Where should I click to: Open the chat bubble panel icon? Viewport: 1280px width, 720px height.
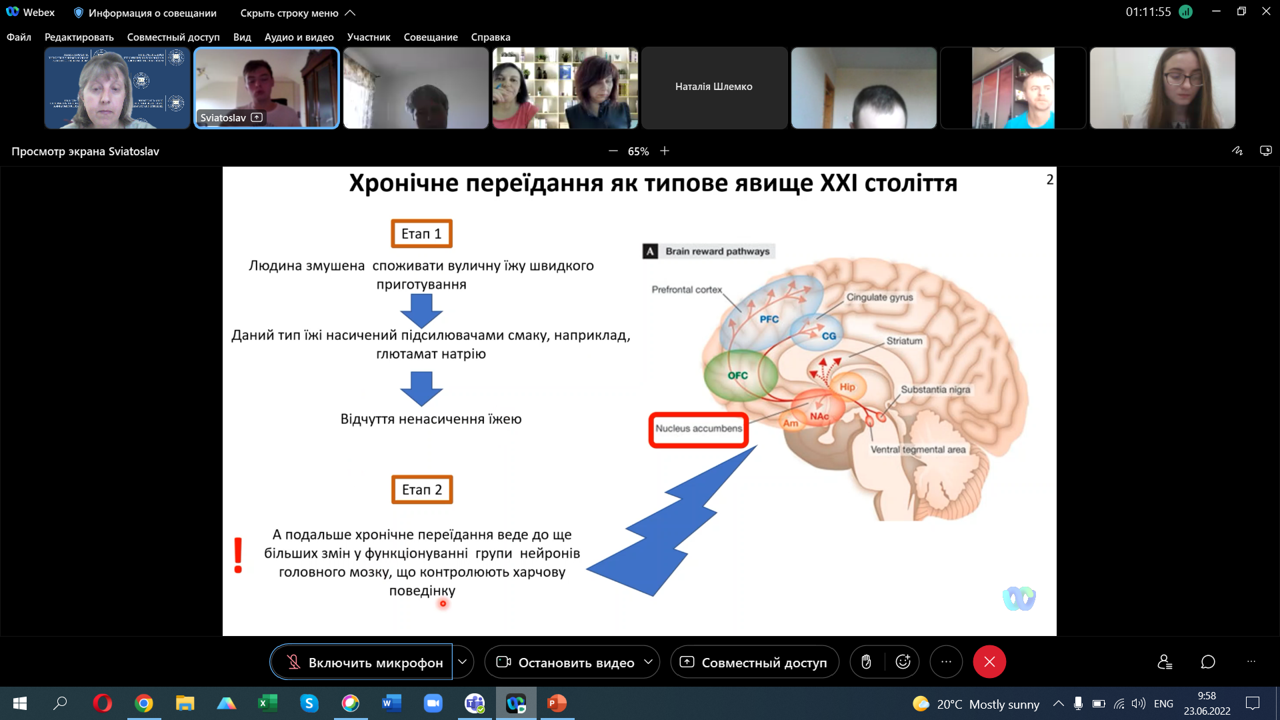pos(1208,662)
